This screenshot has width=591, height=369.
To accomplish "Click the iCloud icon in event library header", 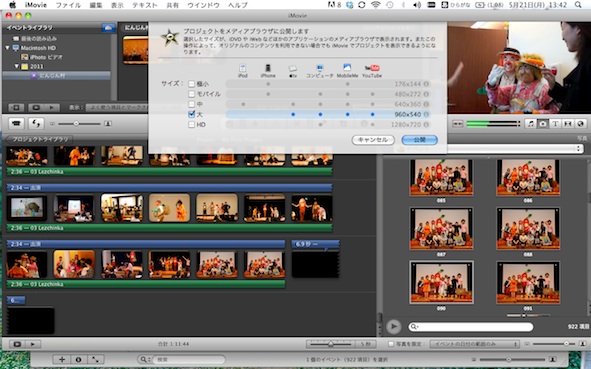I will (108, 28).
